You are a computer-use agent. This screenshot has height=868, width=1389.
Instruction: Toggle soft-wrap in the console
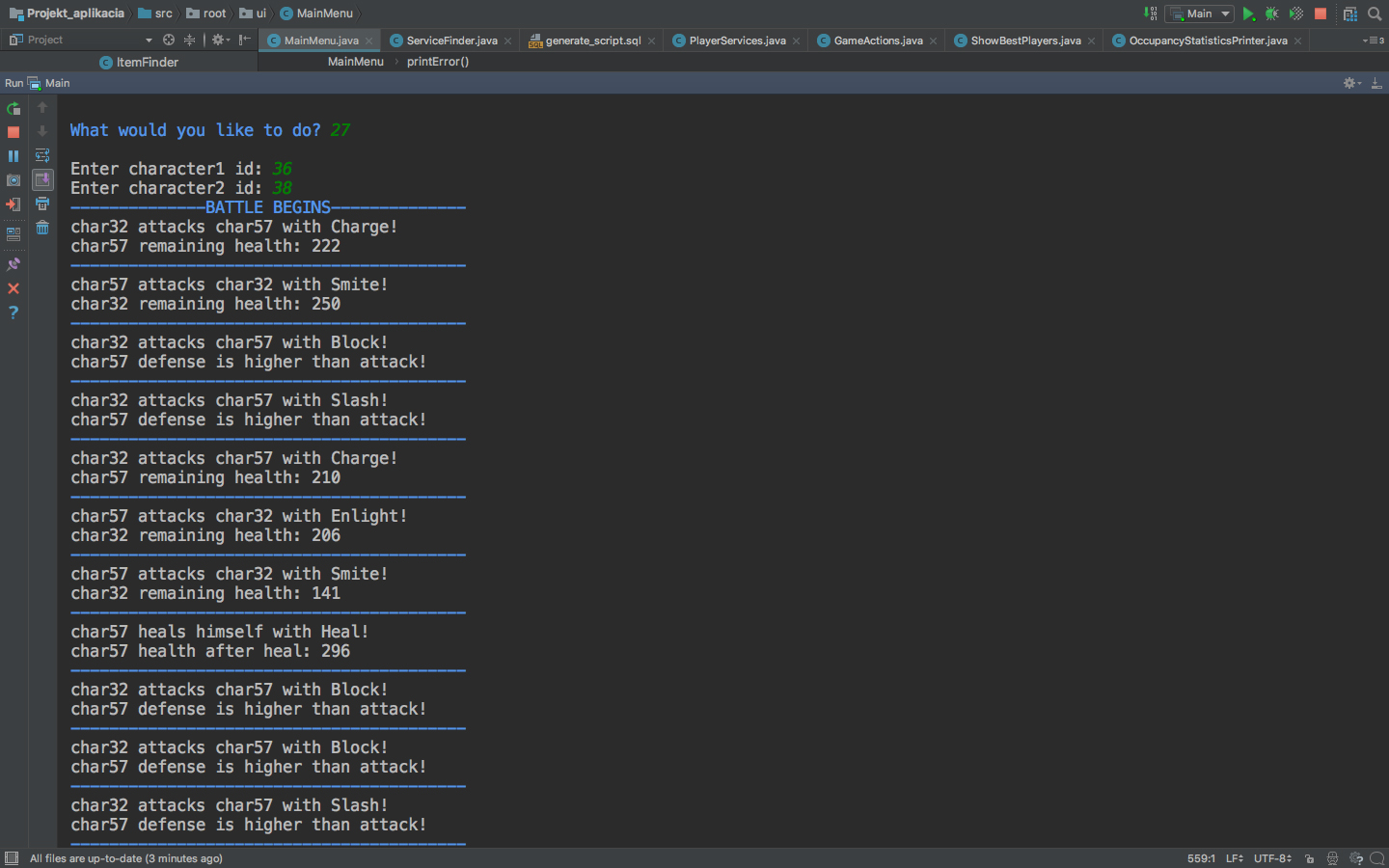(42, 155)
